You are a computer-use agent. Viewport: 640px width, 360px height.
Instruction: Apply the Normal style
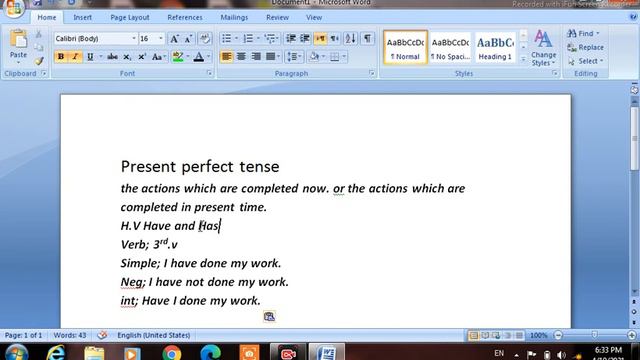click(x=405, y=47)
